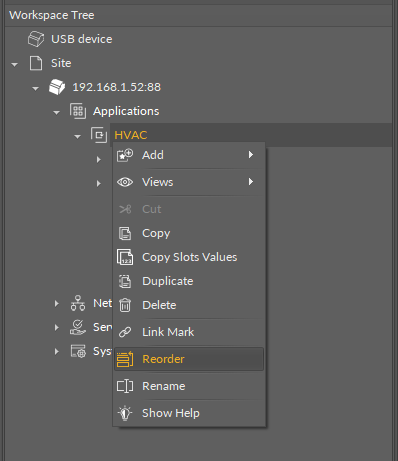398x461 pixels.
Task: Open the Add submenu
Action: [x=189, y=155]
